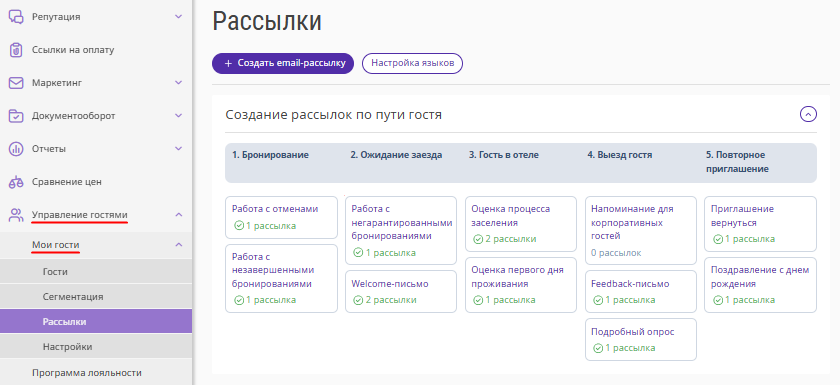Expand the Документооборот menu chevron
This screenshot has height=385, width=840.
click(179, 116)
